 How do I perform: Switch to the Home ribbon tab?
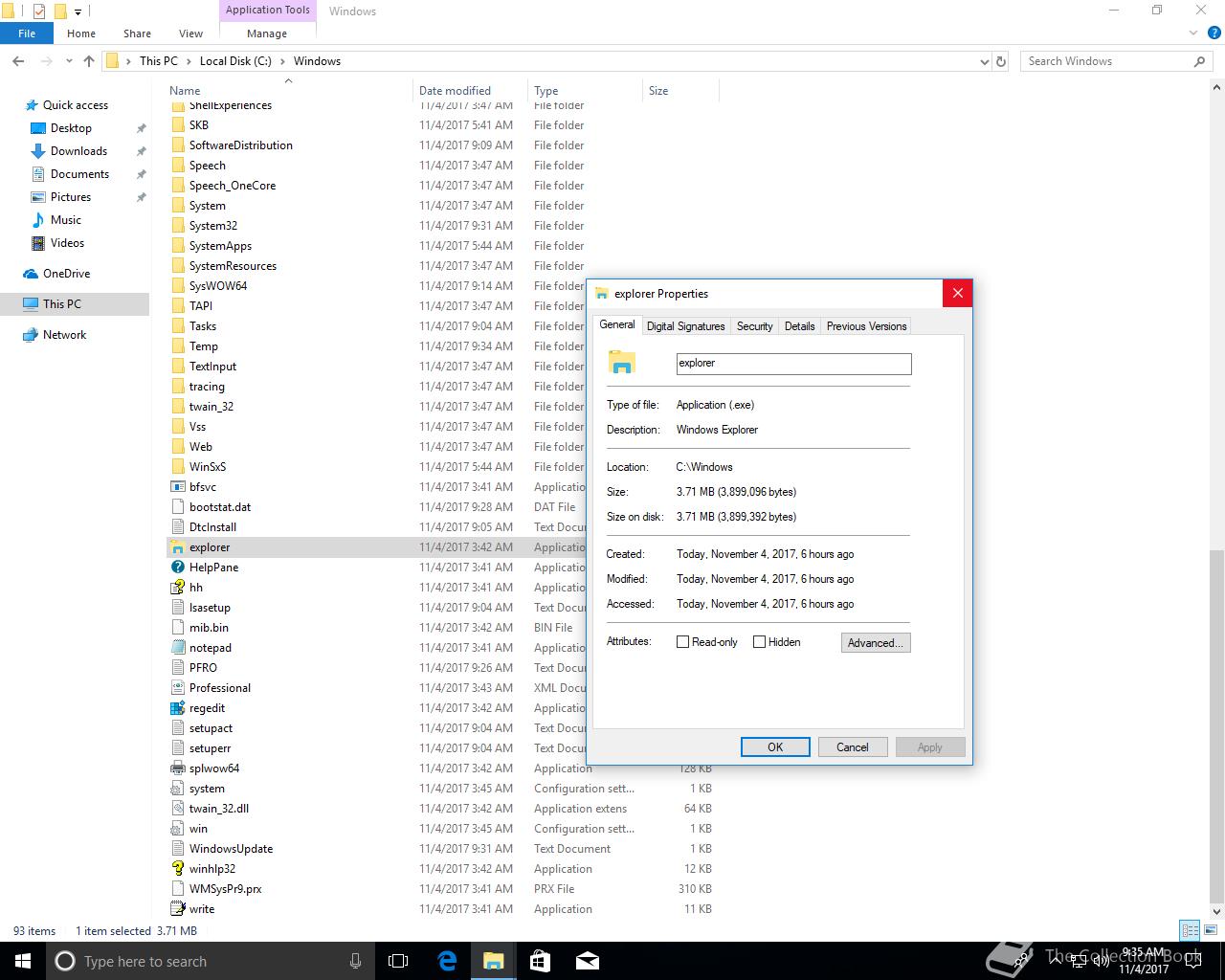pyautogui.click(x=81, y=33)
